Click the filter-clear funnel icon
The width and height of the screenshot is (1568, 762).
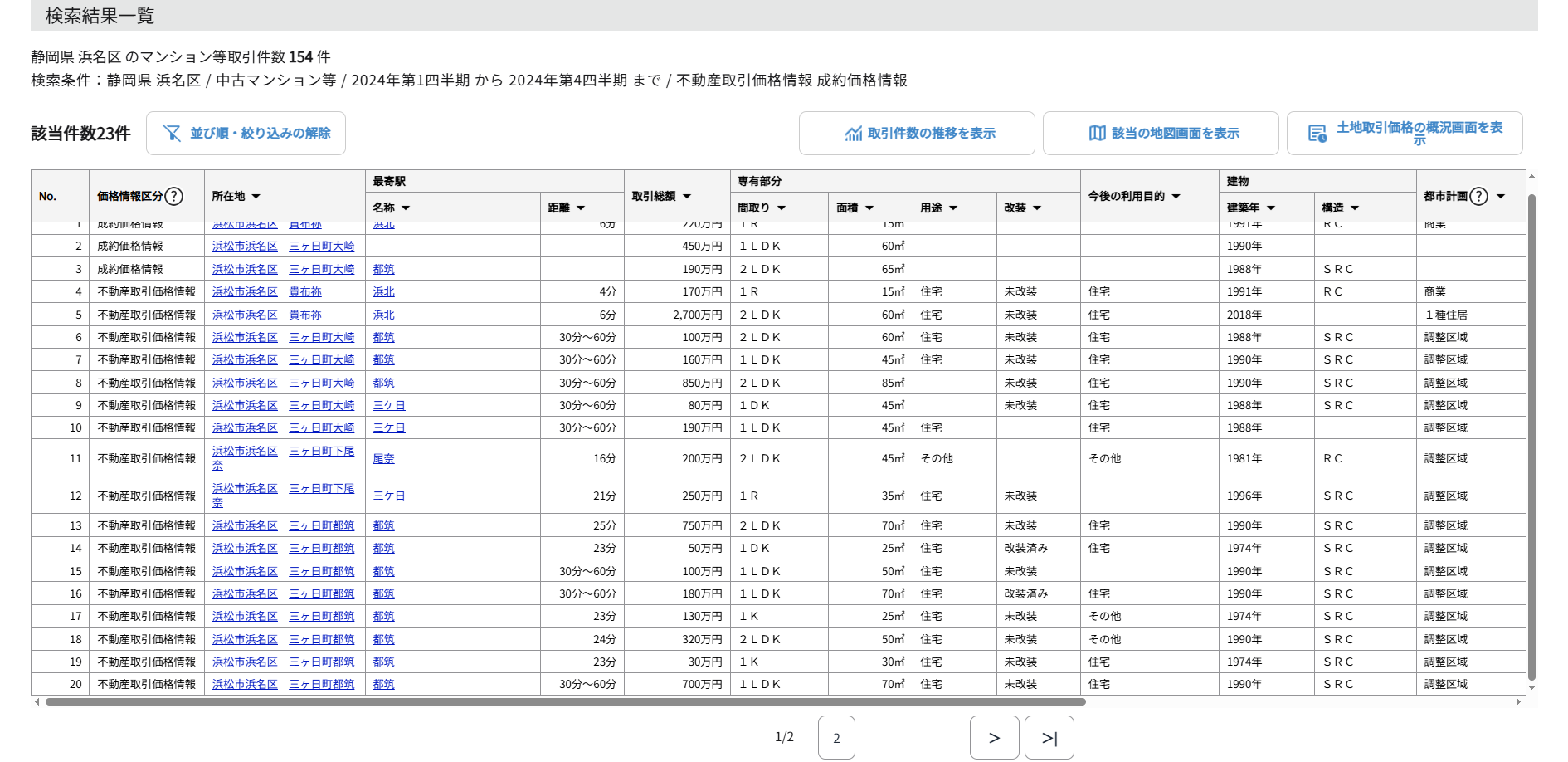click(172, 133)
